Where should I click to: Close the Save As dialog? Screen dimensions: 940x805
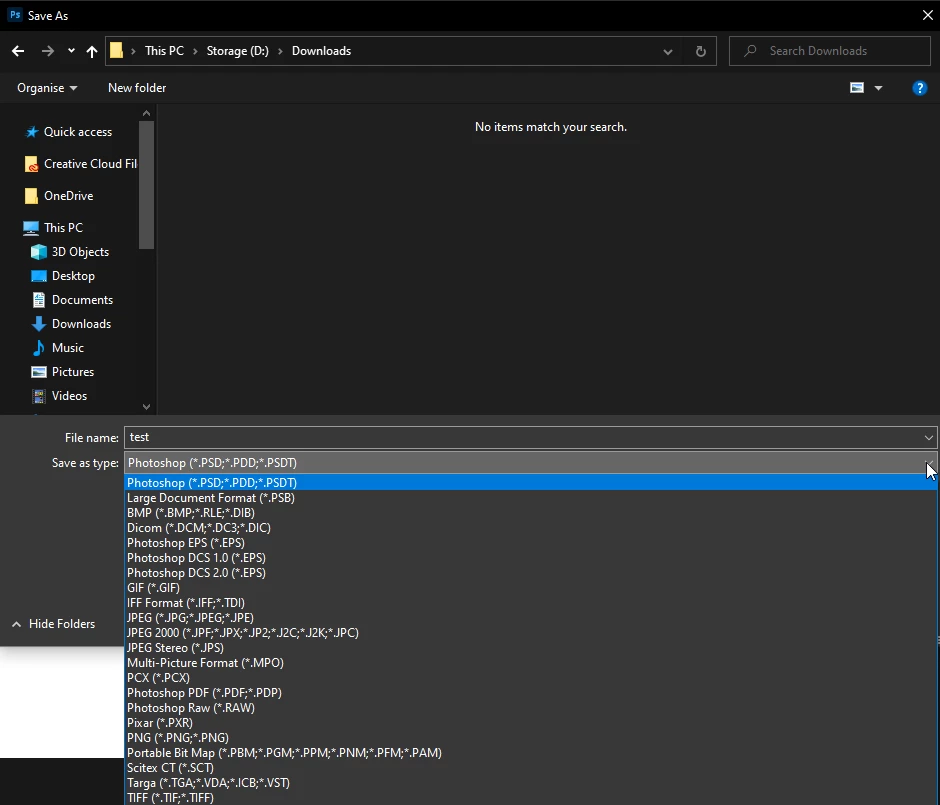[x=927, y=15]
